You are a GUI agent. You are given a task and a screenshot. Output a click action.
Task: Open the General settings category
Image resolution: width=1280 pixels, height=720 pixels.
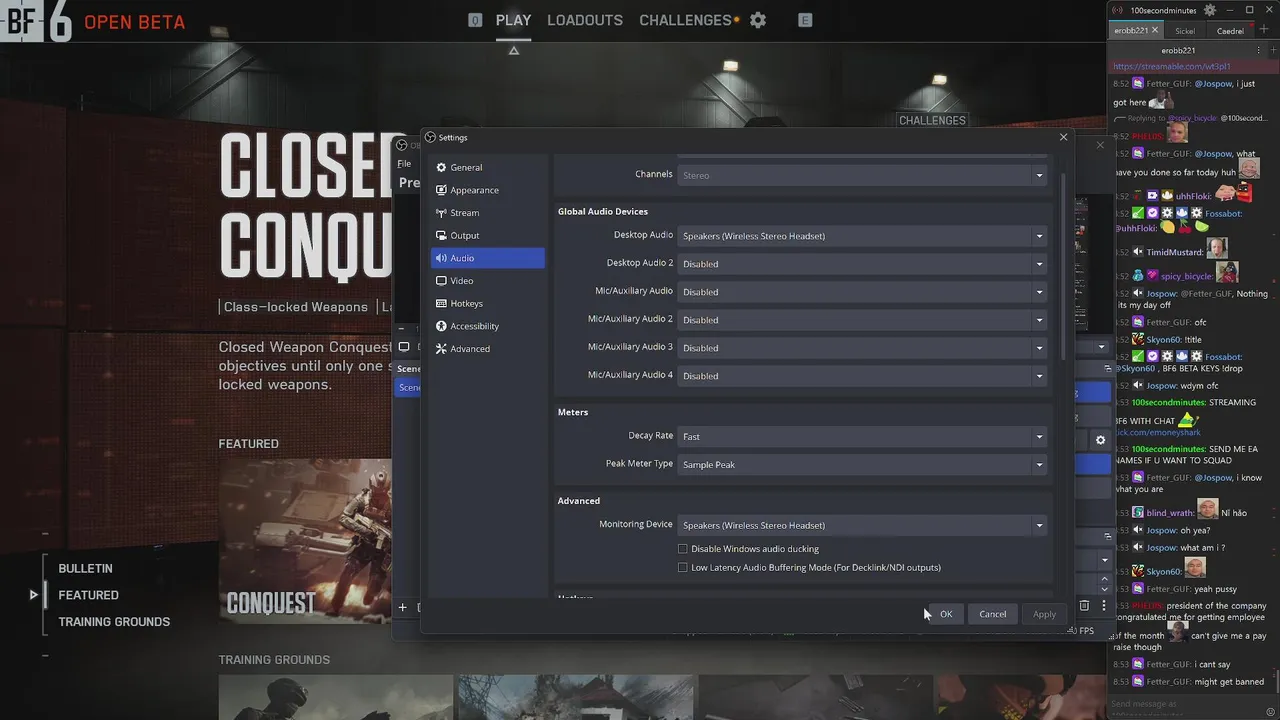[487, 167]
